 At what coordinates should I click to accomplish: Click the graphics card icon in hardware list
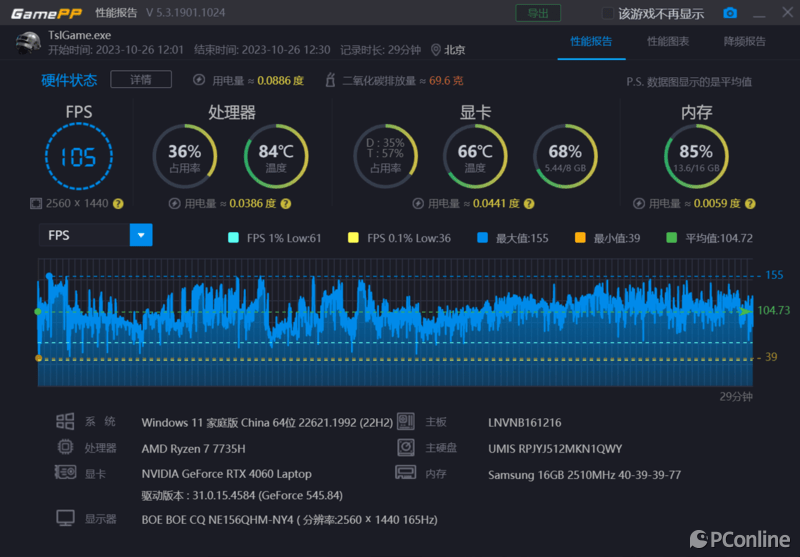tap(65, 473)
